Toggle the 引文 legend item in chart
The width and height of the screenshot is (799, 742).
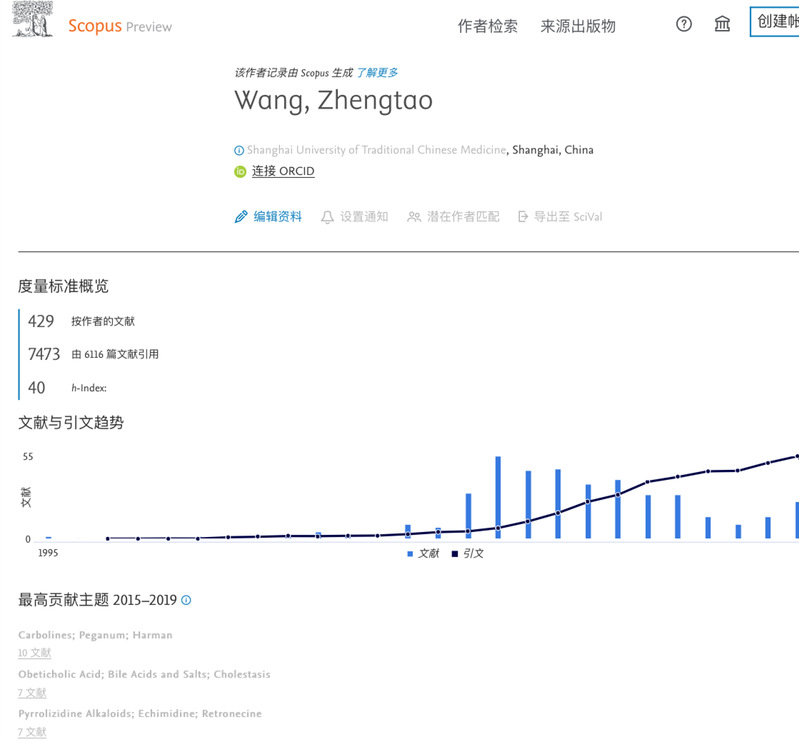pos(467,553)
